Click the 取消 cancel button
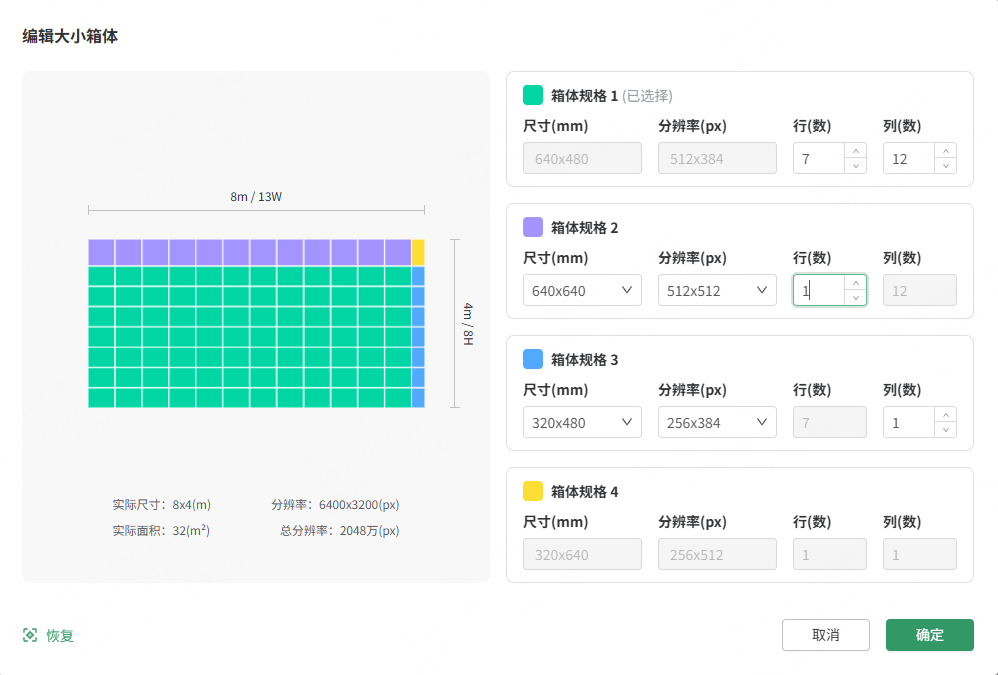The image size is (998, 675). click(825, 635)
